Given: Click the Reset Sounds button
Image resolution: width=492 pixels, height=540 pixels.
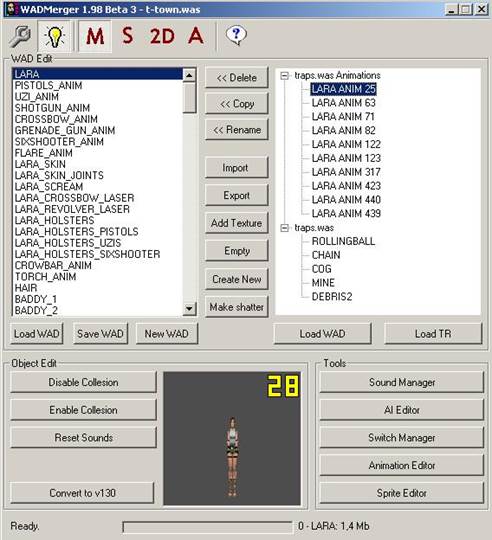Looking at the screenshot, I should pos(83,438).
